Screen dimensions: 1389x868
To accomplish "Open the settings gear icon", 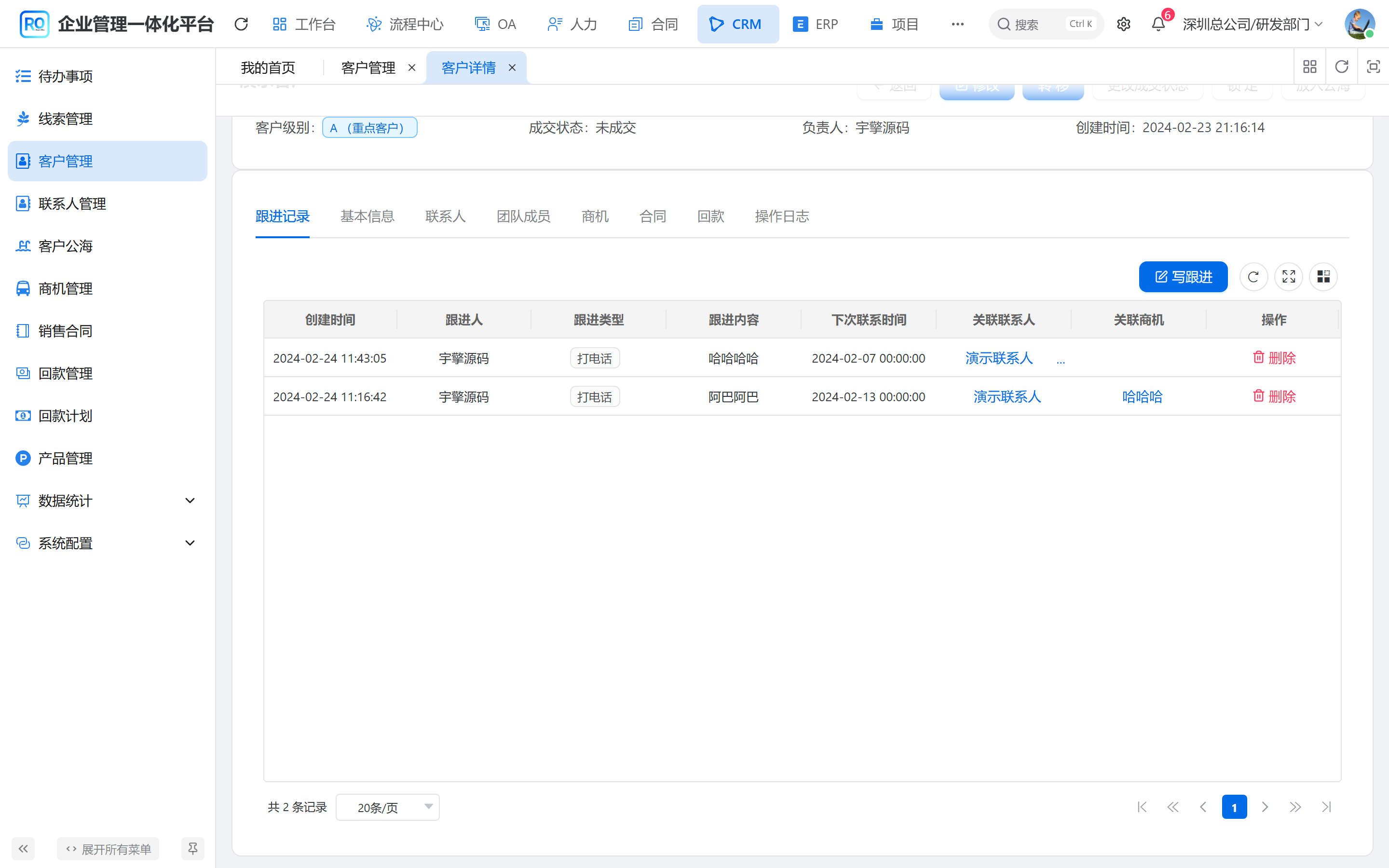I will click(1123, 24).
